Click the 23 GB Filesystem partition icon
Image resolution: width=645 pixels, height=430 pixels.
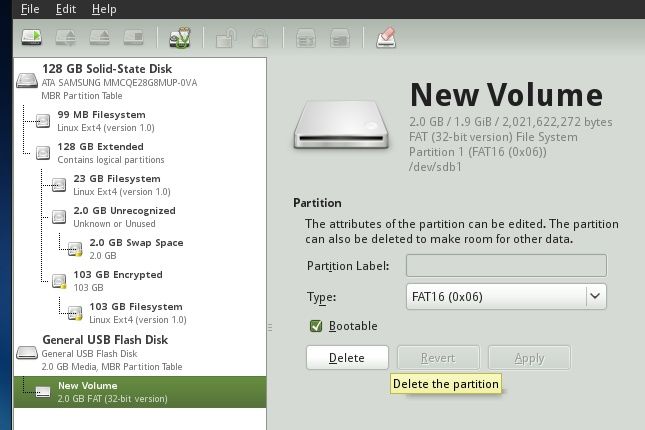(x=59, y=185)
